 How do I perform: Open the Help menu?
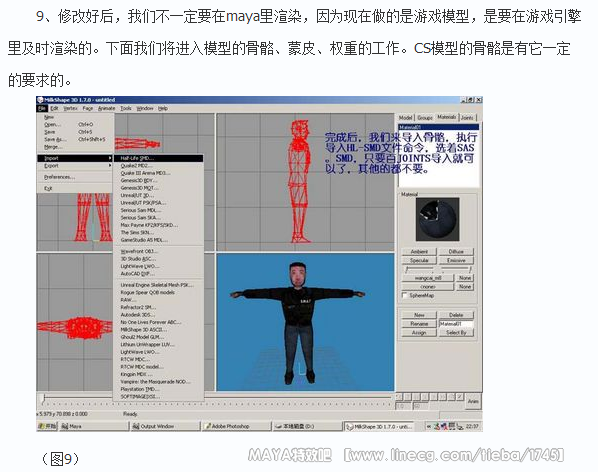(x=163, y=108)
